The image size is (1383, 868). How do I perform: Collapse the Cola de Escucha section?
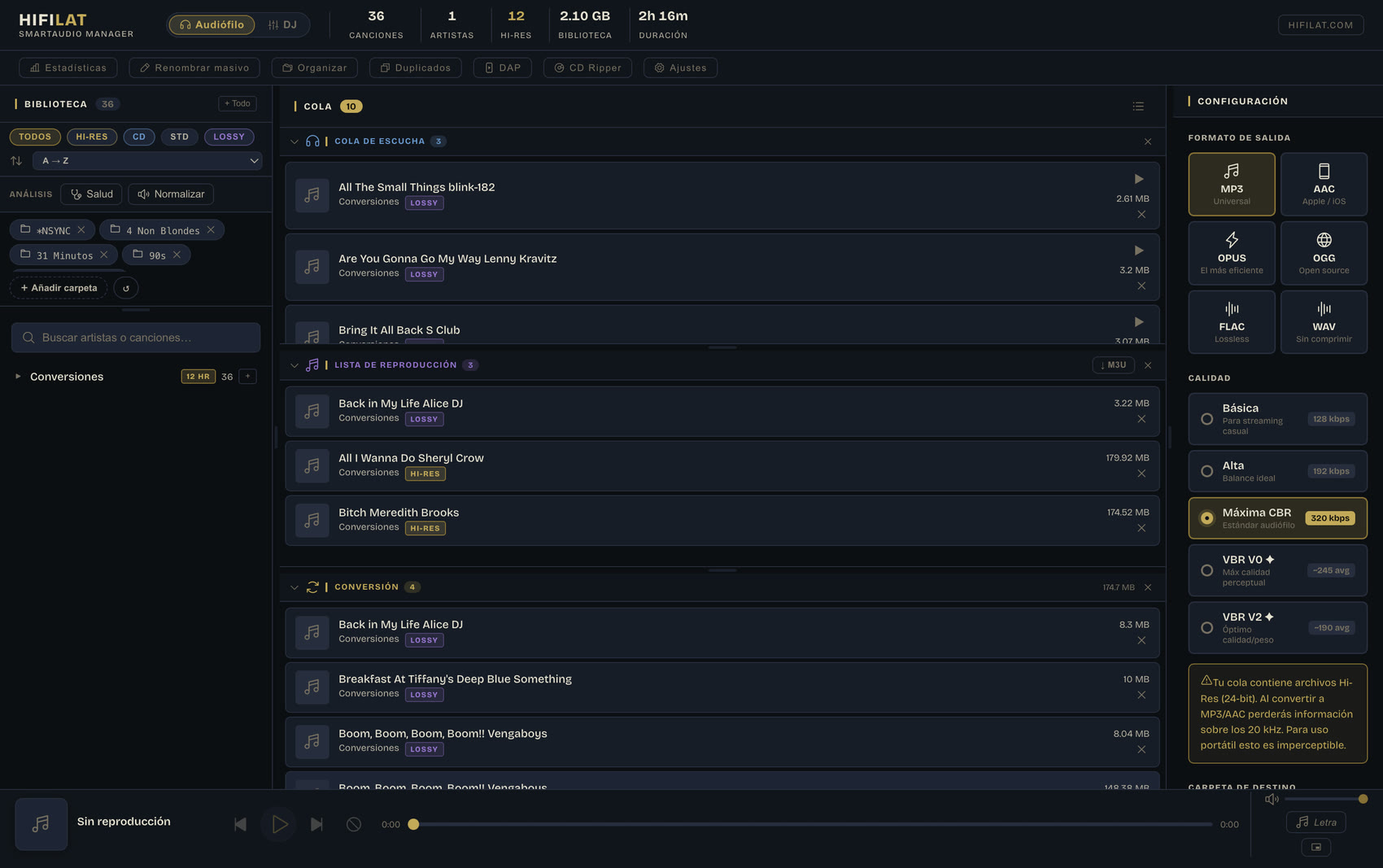coord(294,142)
